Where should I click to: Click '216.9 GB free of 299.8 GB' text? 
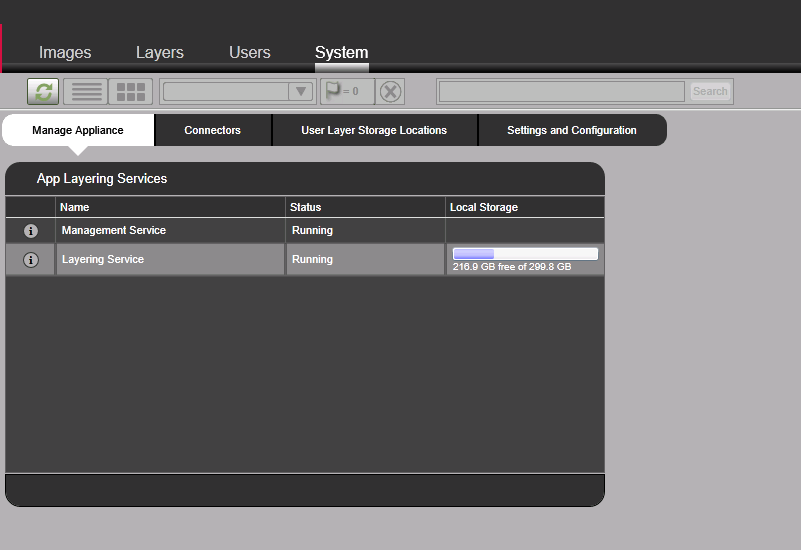click(512, 267)
